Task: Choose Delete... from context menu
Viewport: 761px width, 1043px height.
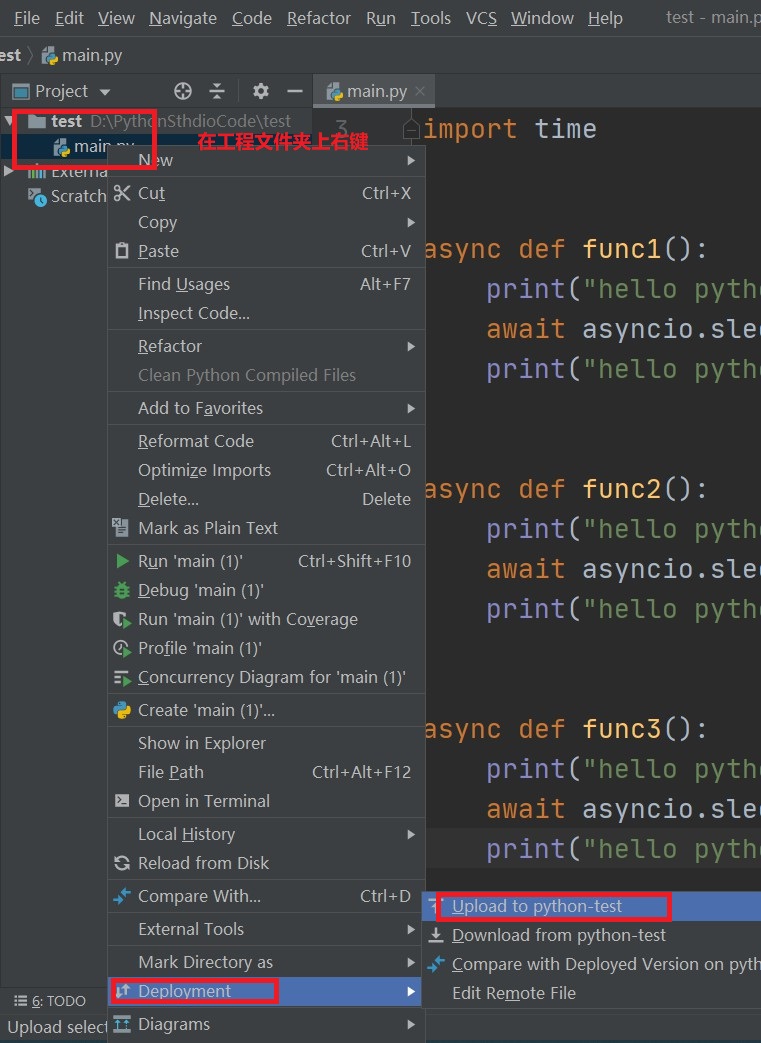Action: (x=266, y=499)
